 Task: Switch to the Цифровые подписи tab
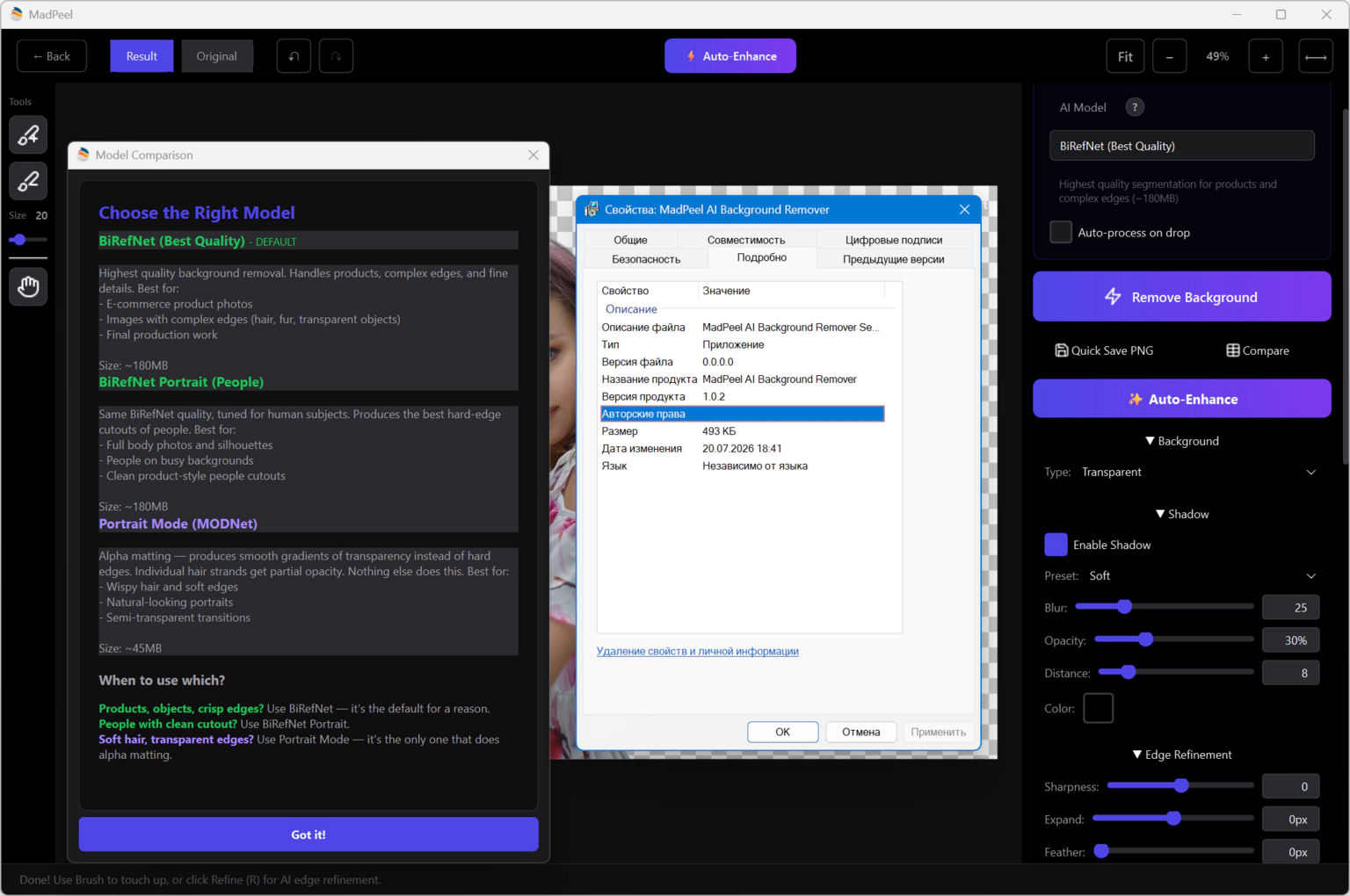(894, 240)
